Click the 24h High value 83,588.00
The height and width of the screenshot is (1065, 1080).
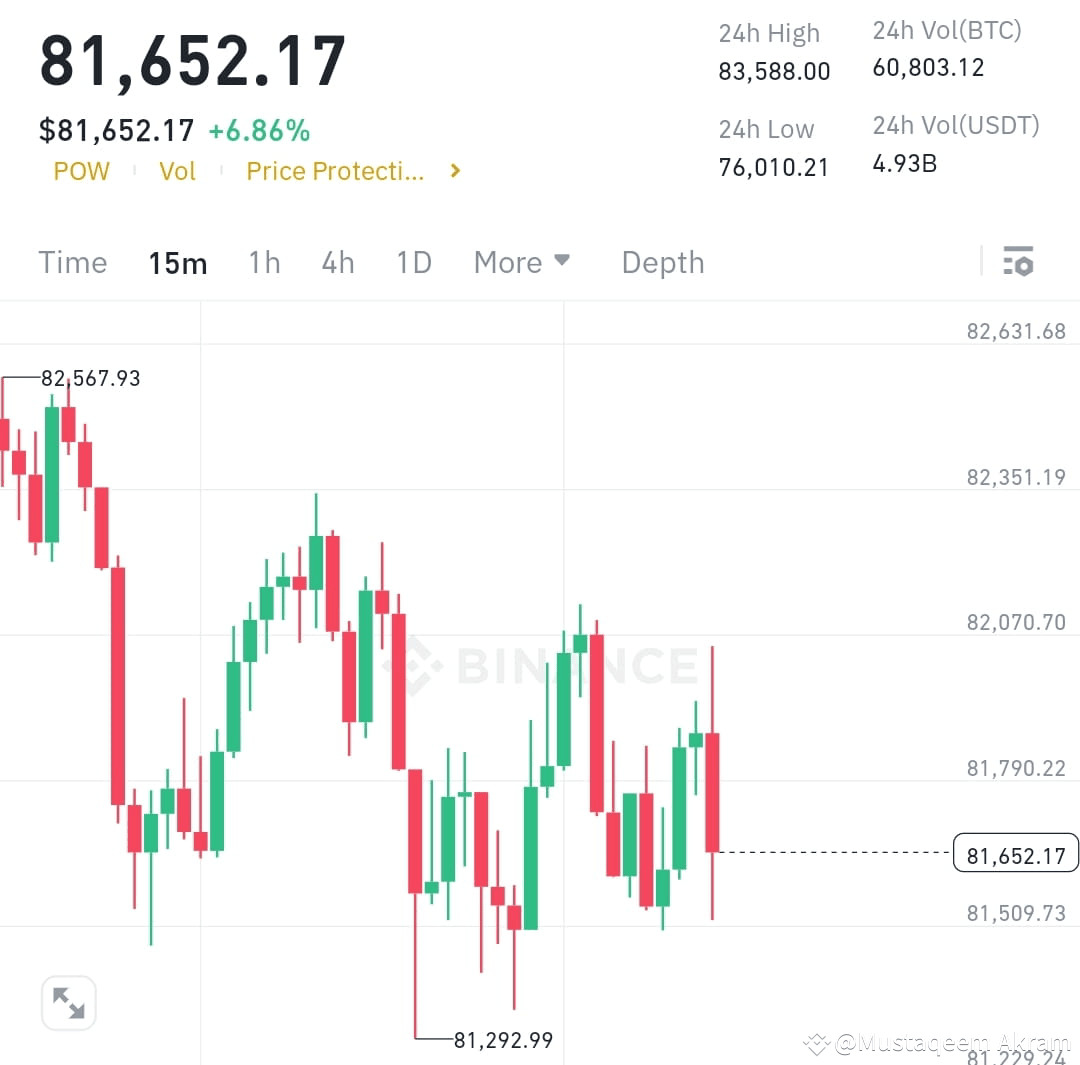coord(773,70)
